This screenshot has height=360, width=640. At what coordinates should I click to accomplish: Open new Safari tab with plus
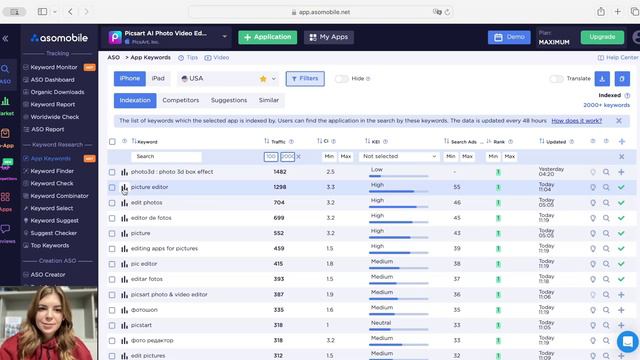[x=618, y=12]
